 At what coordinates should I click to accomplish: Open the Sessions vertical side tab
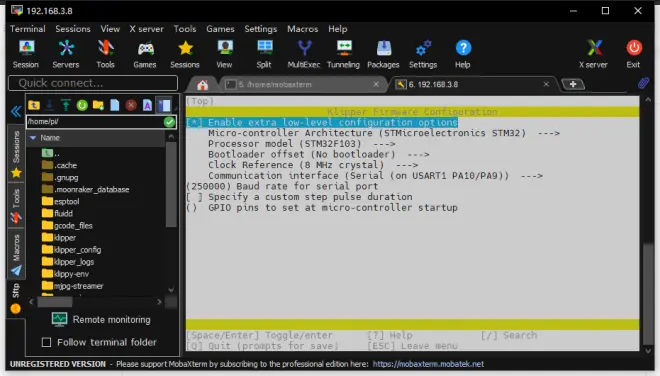16,154
